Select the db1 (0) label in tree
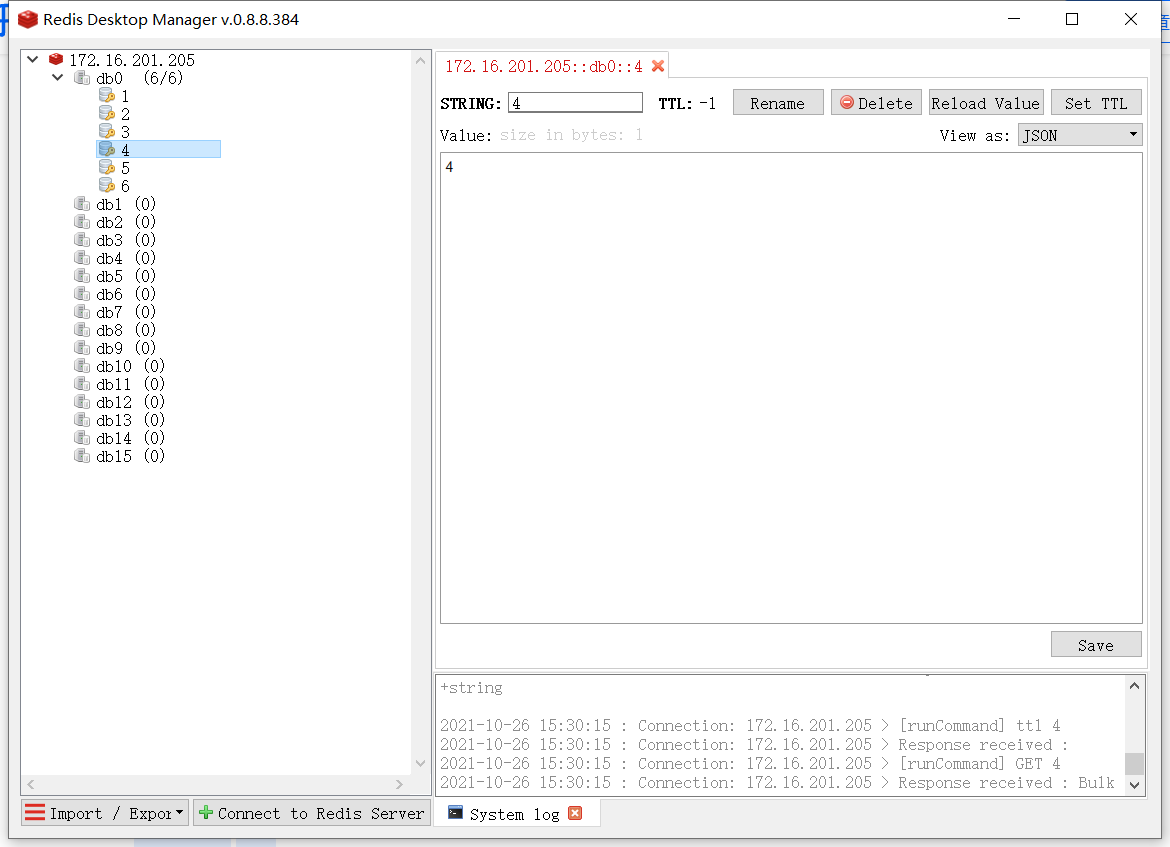Screen dimensions: 1170x847 [126, 204]
